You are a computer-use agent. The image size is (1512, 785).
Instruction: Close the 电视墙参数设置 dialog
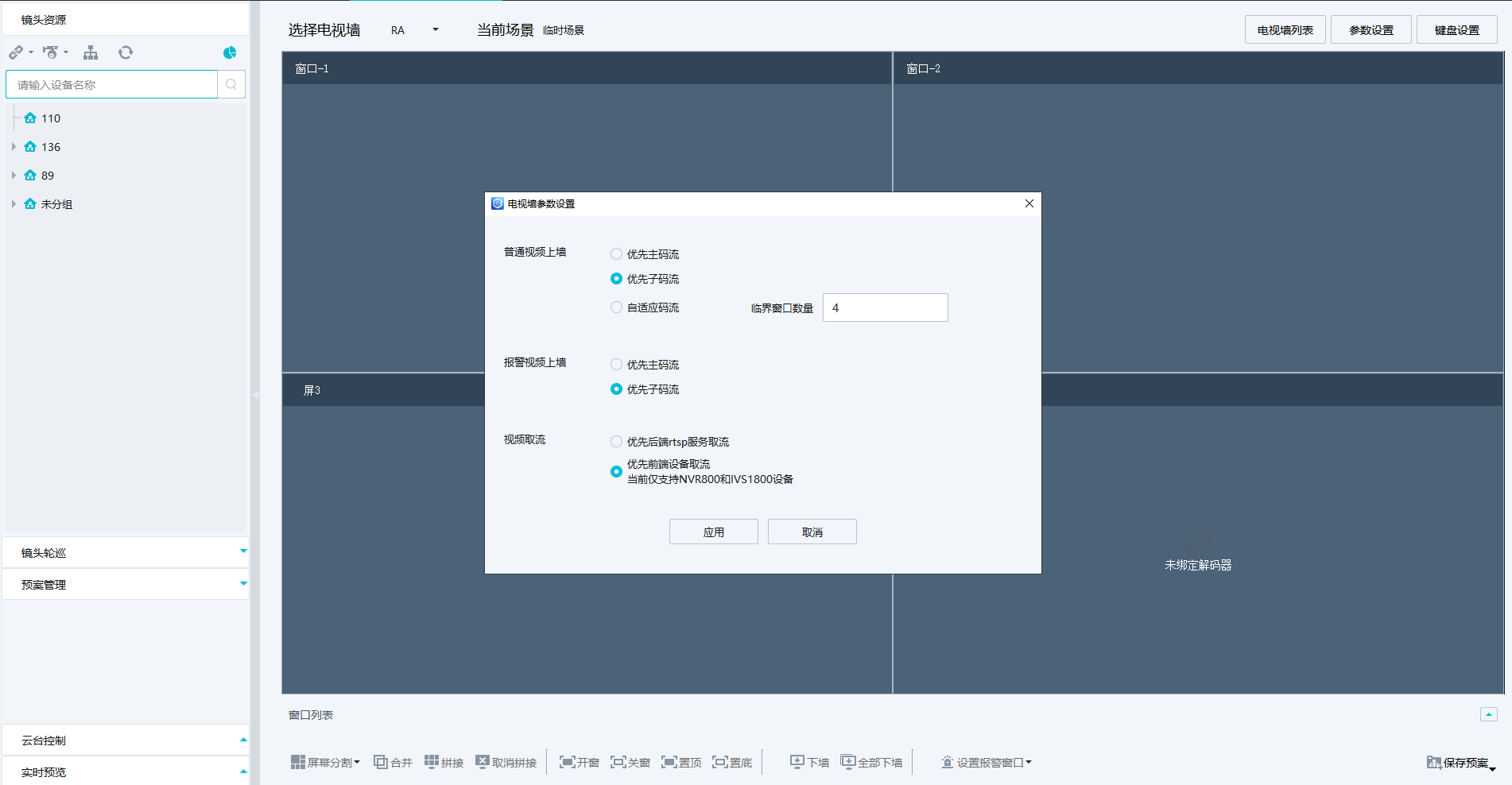pyautogui.click(x=1029, y=203)
